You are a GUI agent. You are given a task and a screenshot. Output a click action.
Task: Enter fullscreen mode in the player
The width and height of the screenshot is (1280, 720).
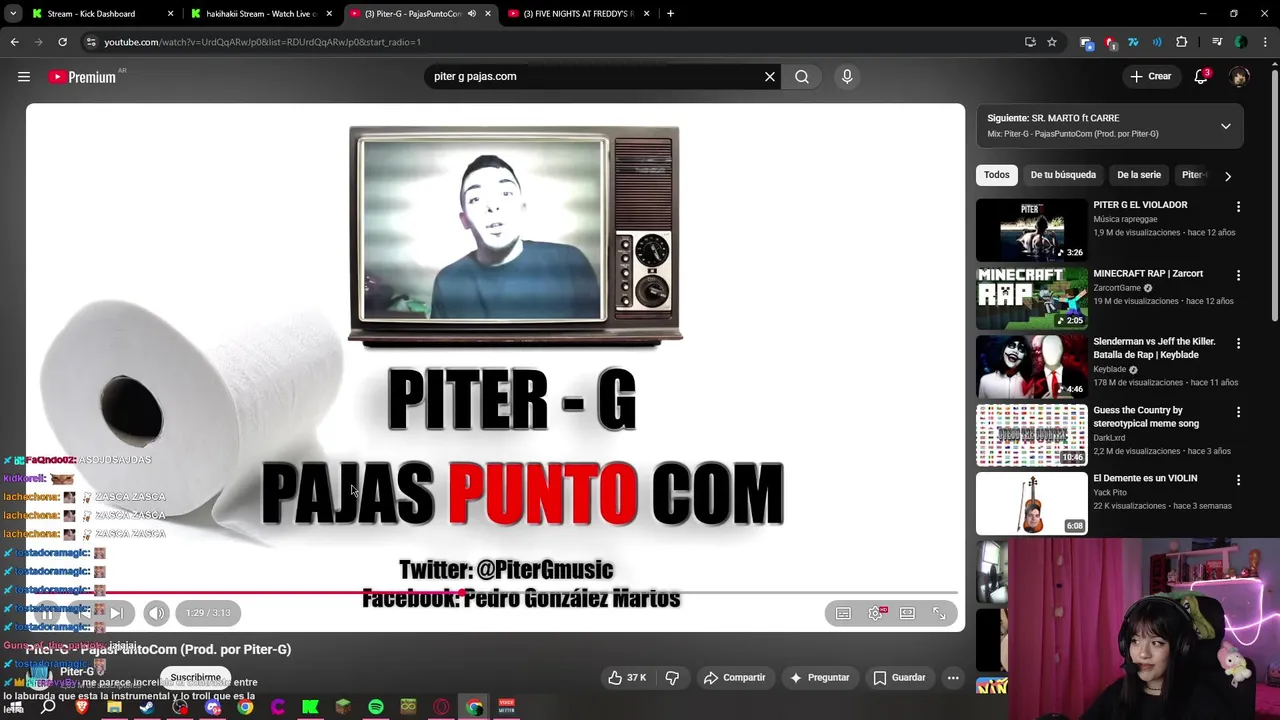939,613
